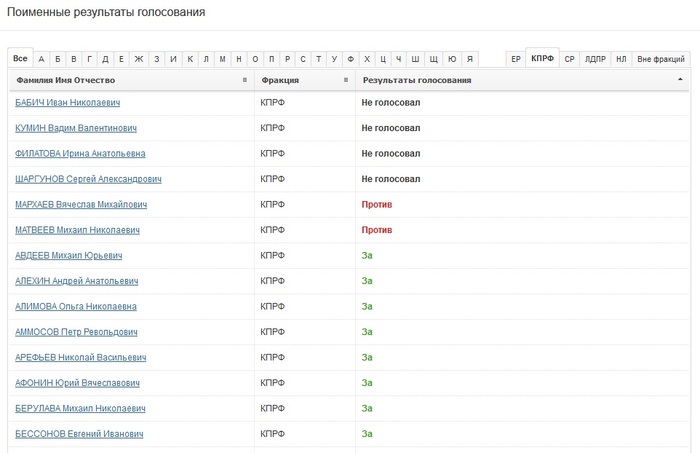700x453 pixels.
Task: Filter by letter Б
Action: tap(57, 59)
